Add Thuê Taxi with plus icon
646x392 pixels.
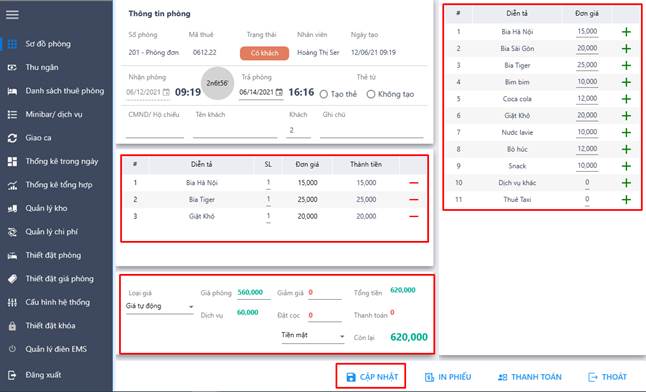click(x=626, y=200)
